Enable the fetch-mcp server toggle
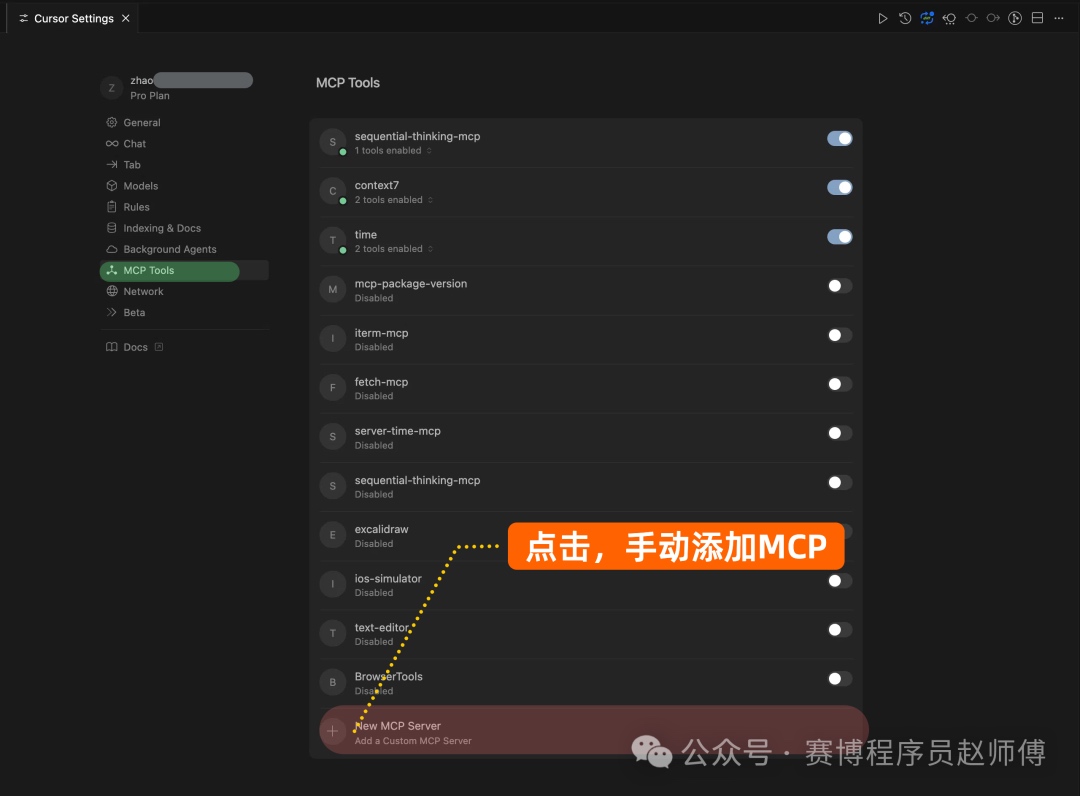This screenshot has width=1080, height=796. [x=840, y=384]
